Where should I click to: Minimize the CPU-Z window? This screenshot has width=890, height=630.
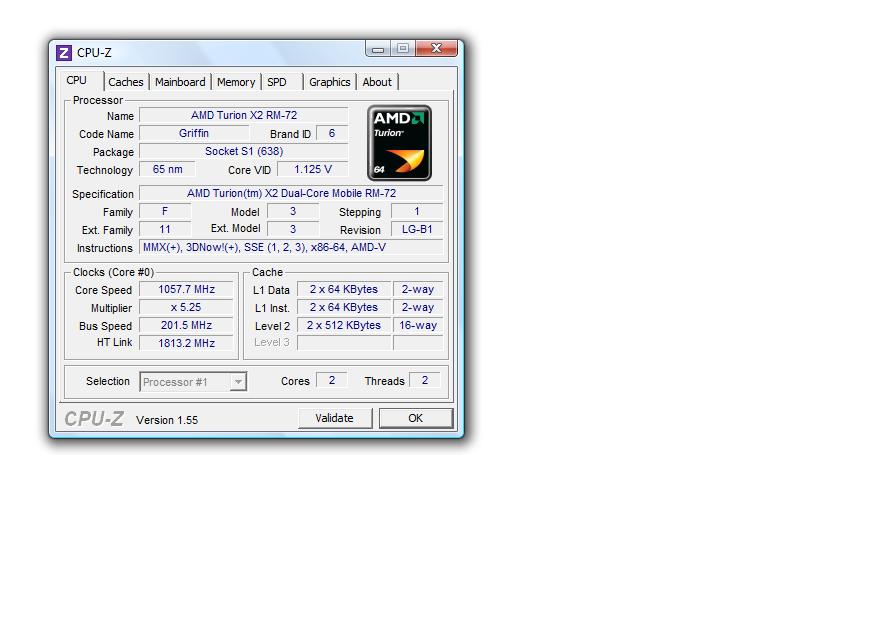(x=378, y=48)
